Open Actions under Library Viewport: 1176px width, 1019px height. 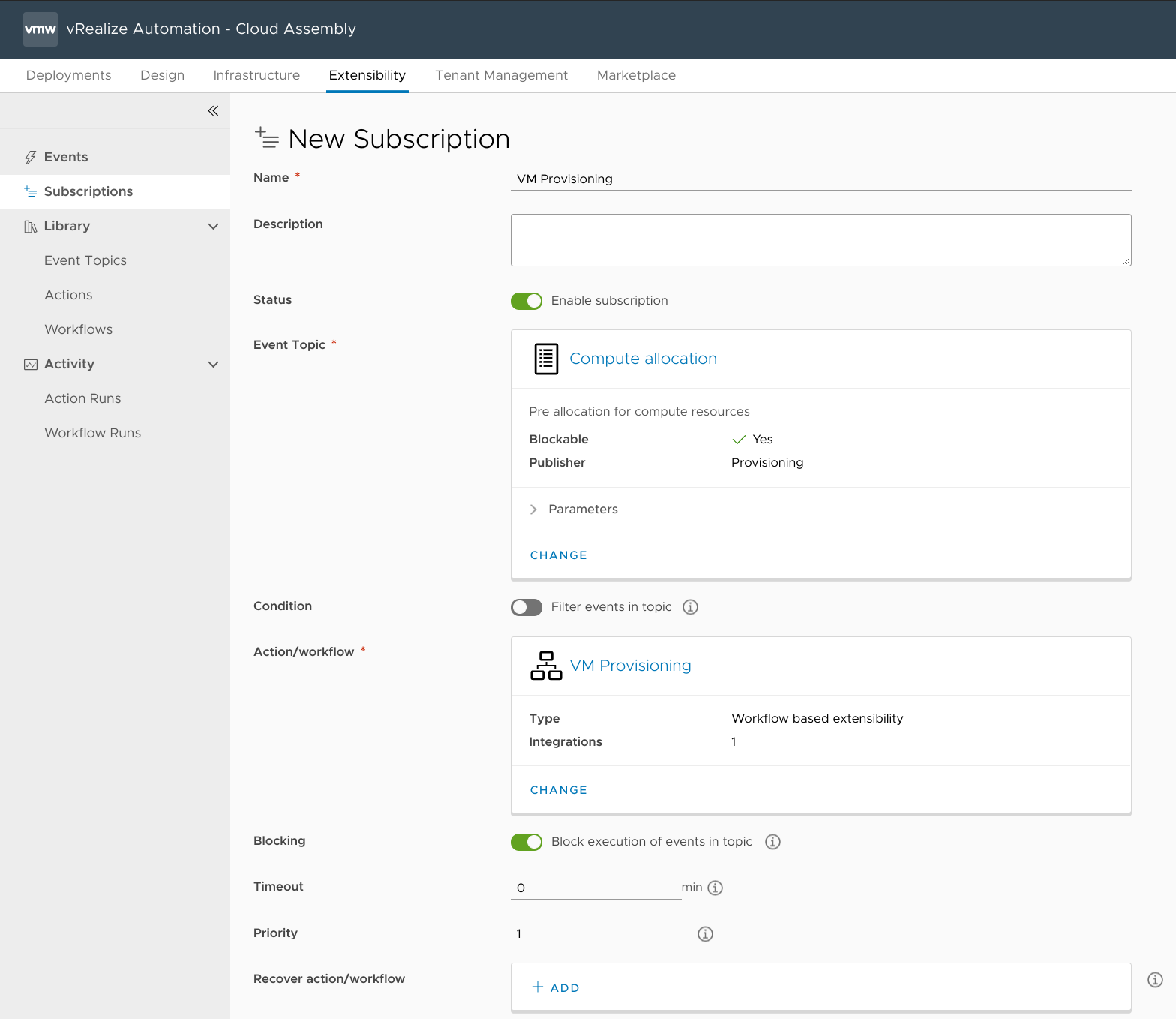[68, 295]
